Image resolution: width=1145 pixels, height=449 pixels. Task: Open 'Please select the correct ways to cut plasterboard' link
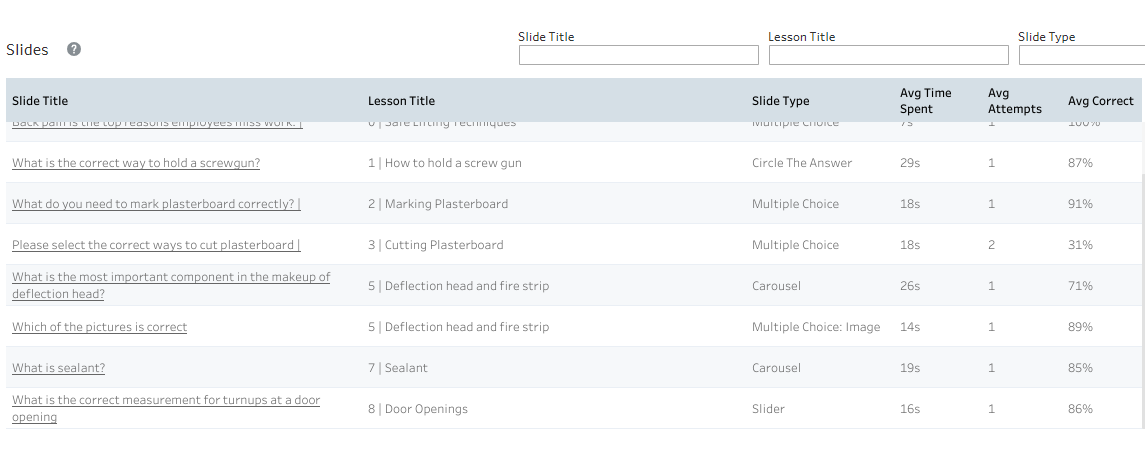coord(156,245)
